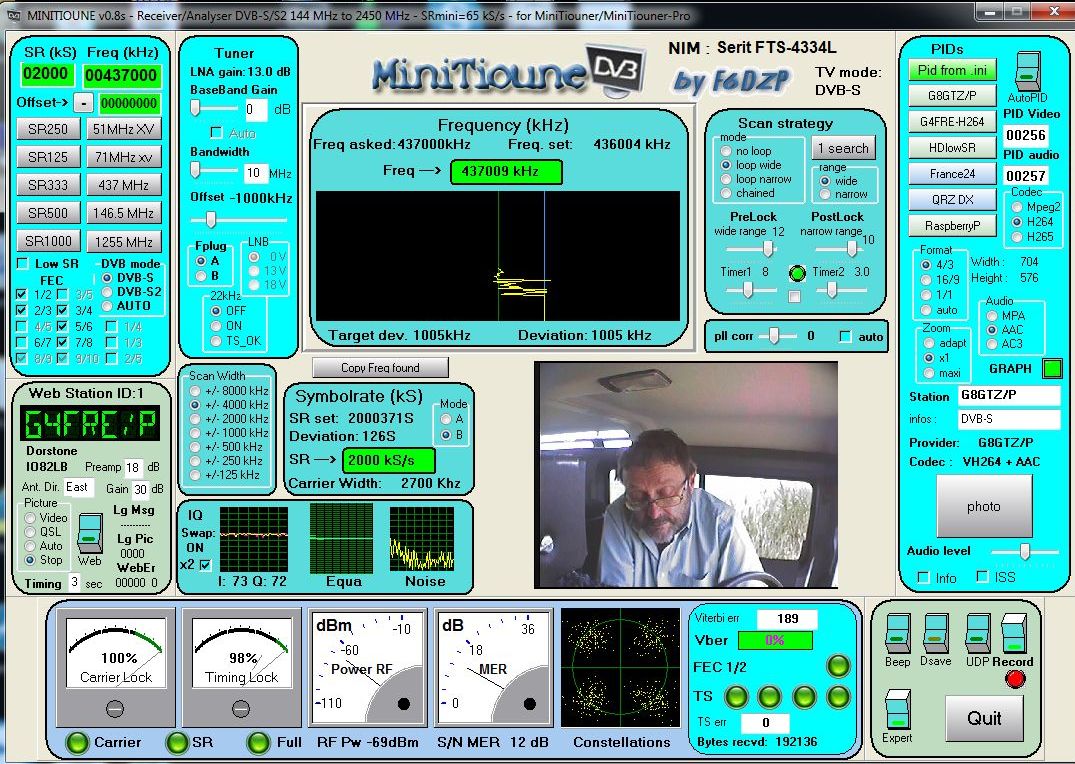1075x764 pixels.
Task: Click the 1255 MHz preset button
Action: click(x=123, y=241)
